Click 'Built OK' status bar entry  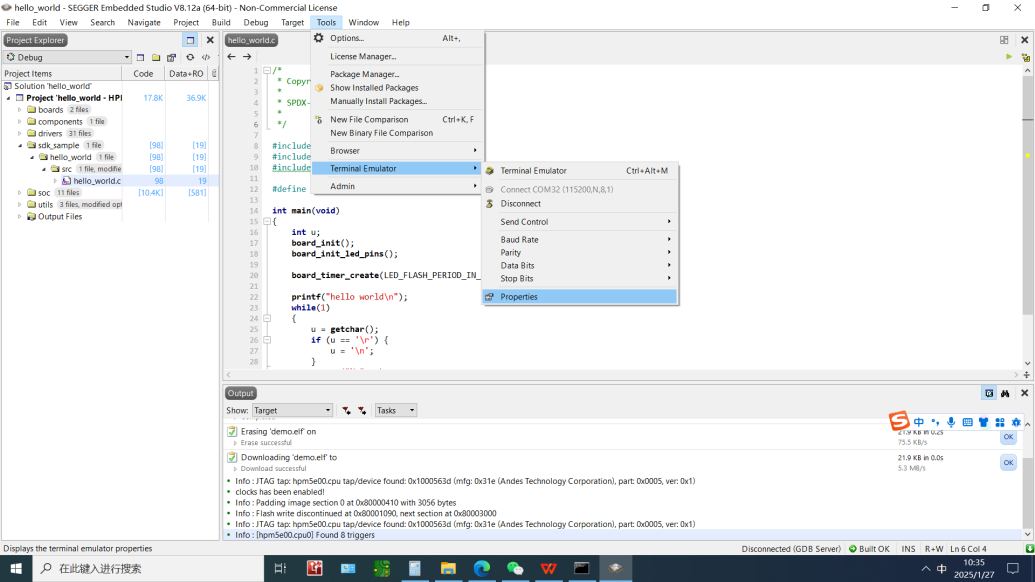tap(869, 549)
